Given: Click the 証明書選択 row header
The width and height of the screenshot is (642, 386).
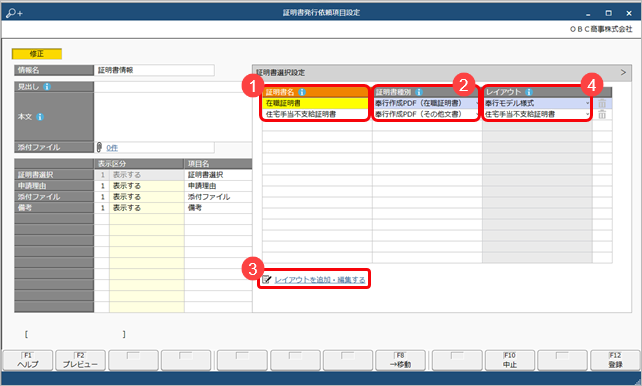Looking at the screenshot, I should click(54, 175).
